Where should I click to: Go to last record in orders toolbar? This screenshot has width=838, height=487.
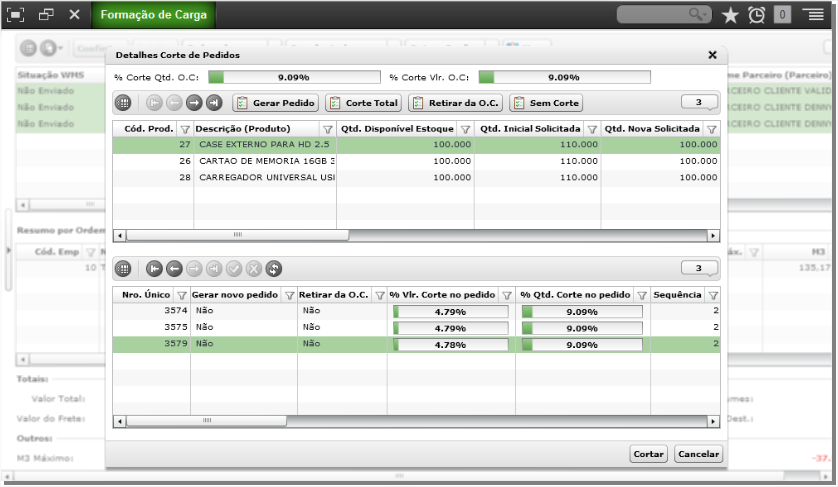(x=214, y=269)
